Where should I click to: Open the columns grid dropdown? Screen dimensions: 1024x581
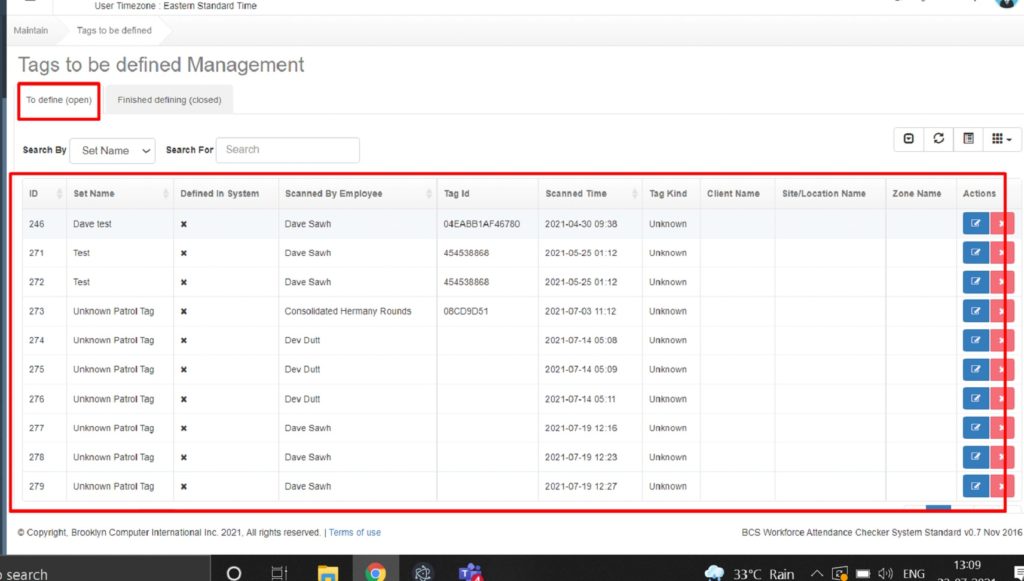click(1002, 139)
